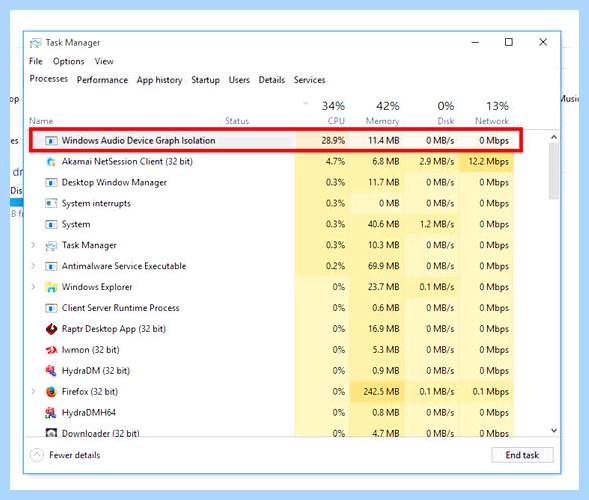Select the Raptr Desktop App (32 bit) name

[x=114, y=329]
